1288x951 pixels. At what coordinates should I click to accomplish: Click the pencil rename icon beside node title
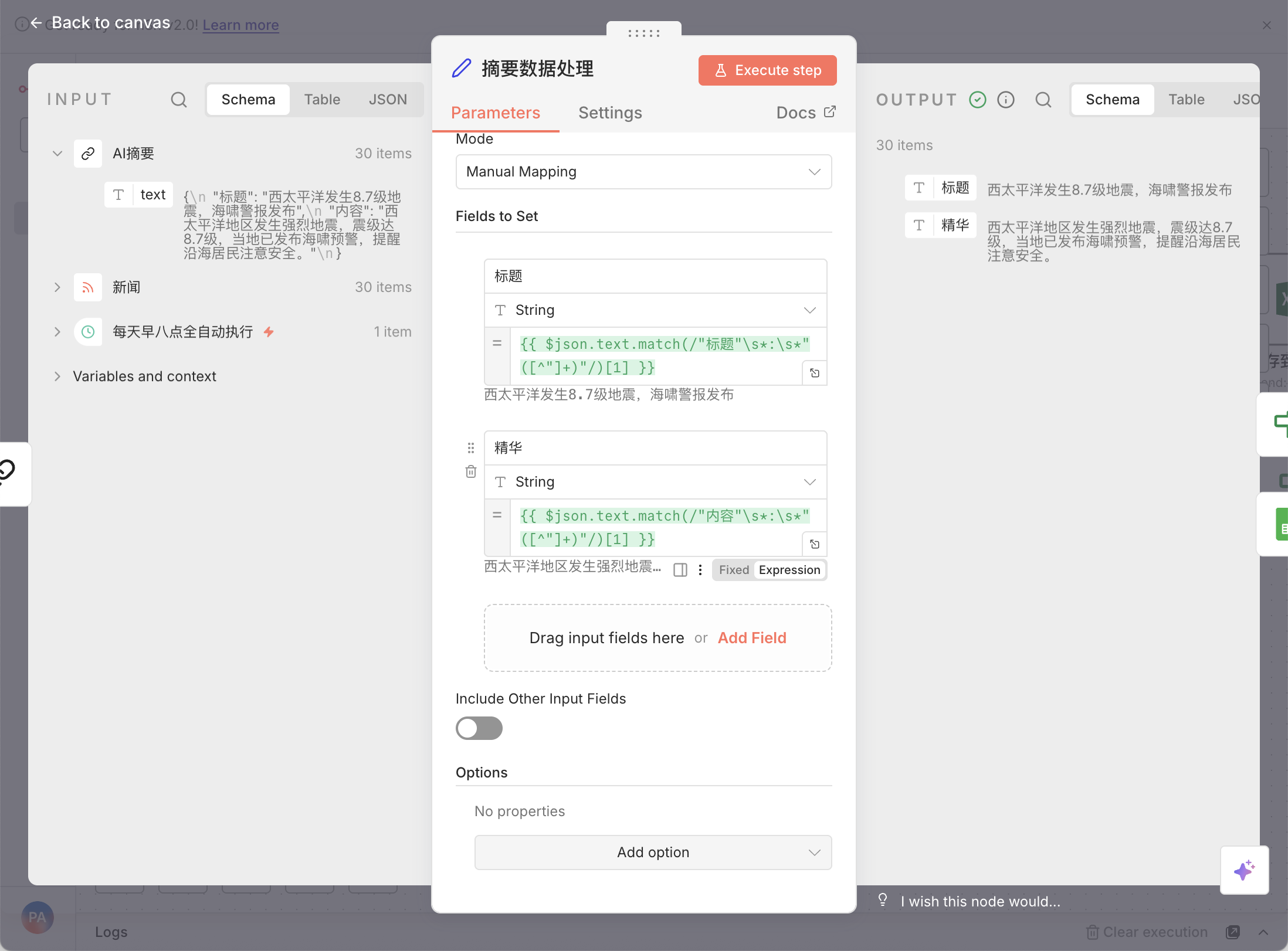point(462,69)
